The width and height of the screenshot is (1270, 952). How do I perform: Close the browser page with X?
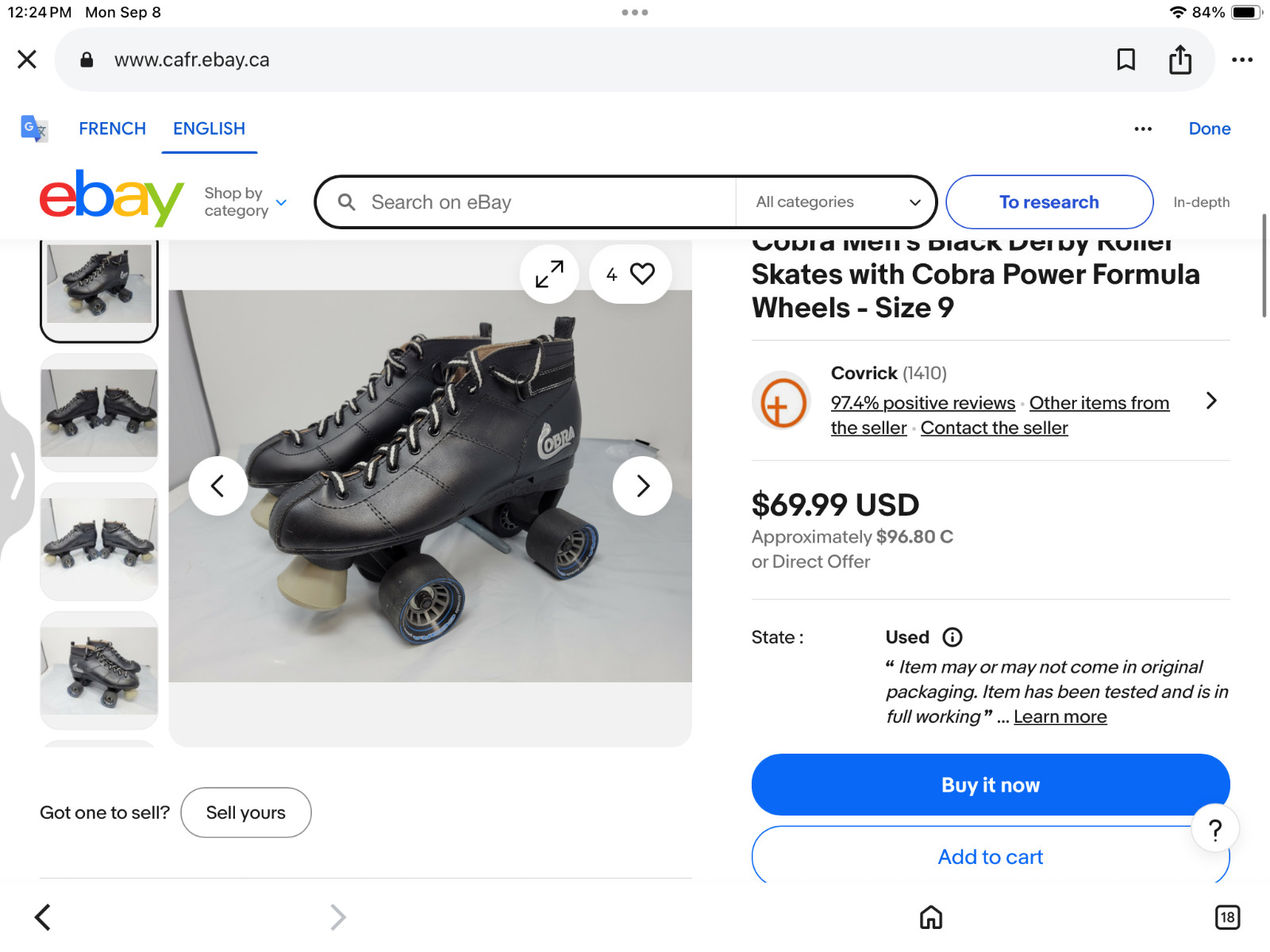point(27,59)
